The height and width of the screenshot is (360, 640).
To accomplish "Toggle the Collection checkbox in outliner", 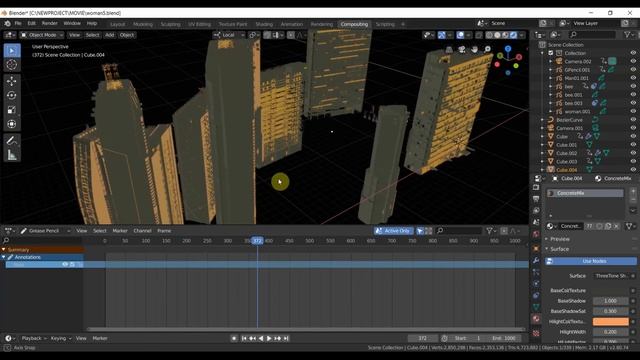I will pyautogui.click(x=551, y=53).
